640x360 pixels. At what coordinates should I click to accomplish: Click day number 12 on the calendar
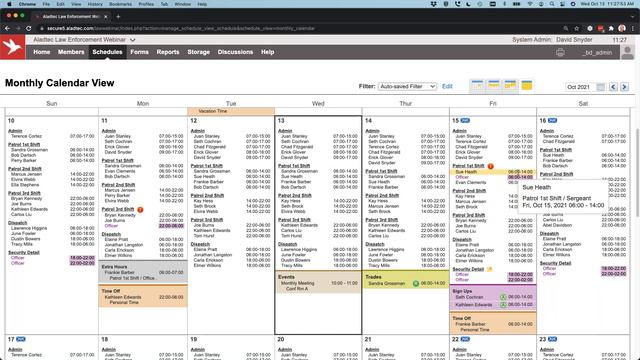tap(193, 121)
